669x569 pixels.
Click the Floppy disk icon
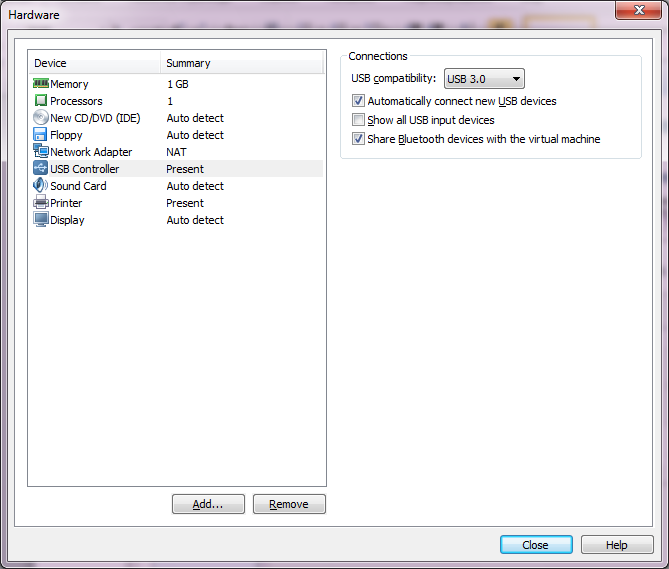pos(40,134)
